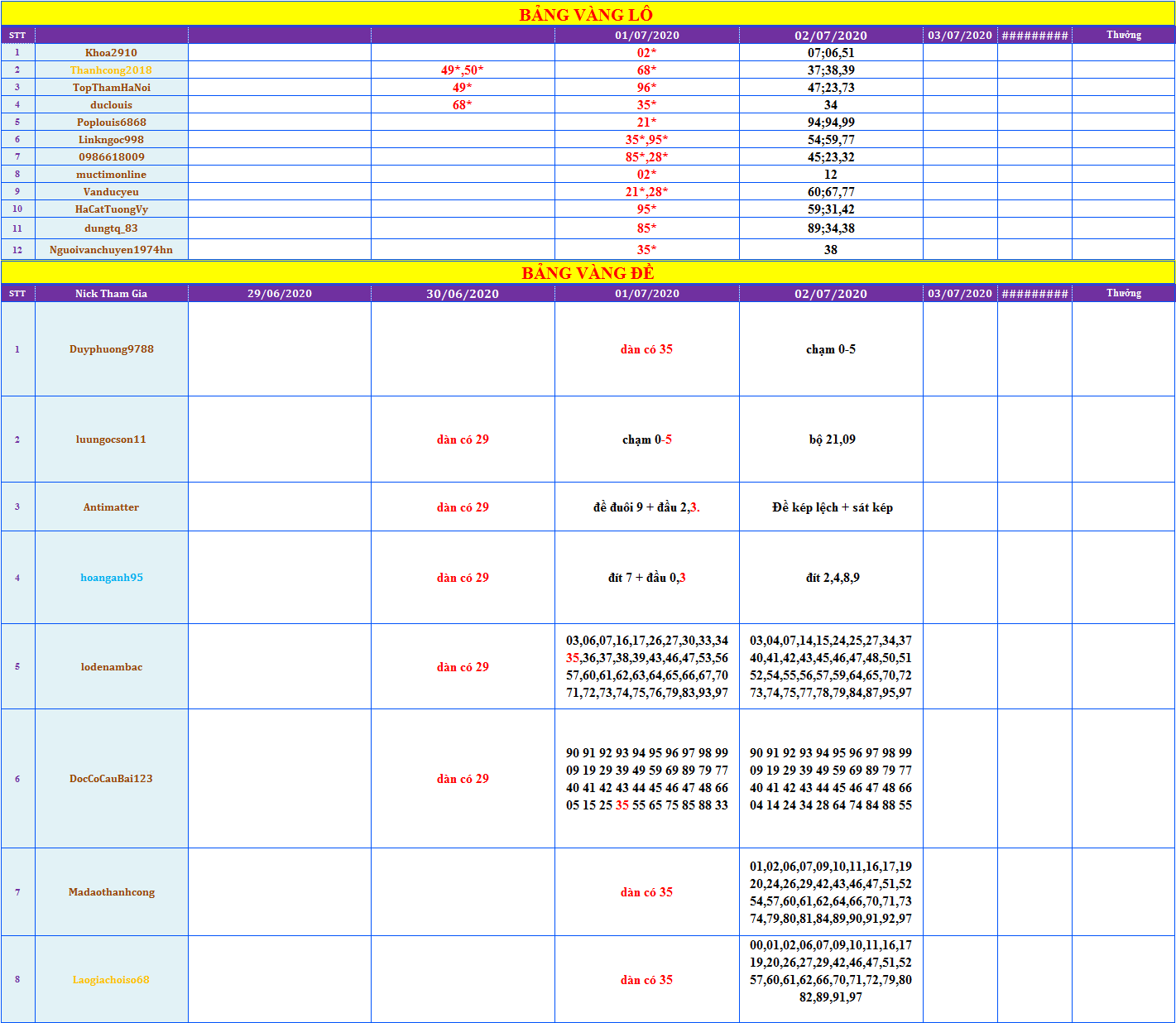This screenshot has width=1176, height=1023.
Task: Click the duclouis name cell
Action: pos(112,104)
